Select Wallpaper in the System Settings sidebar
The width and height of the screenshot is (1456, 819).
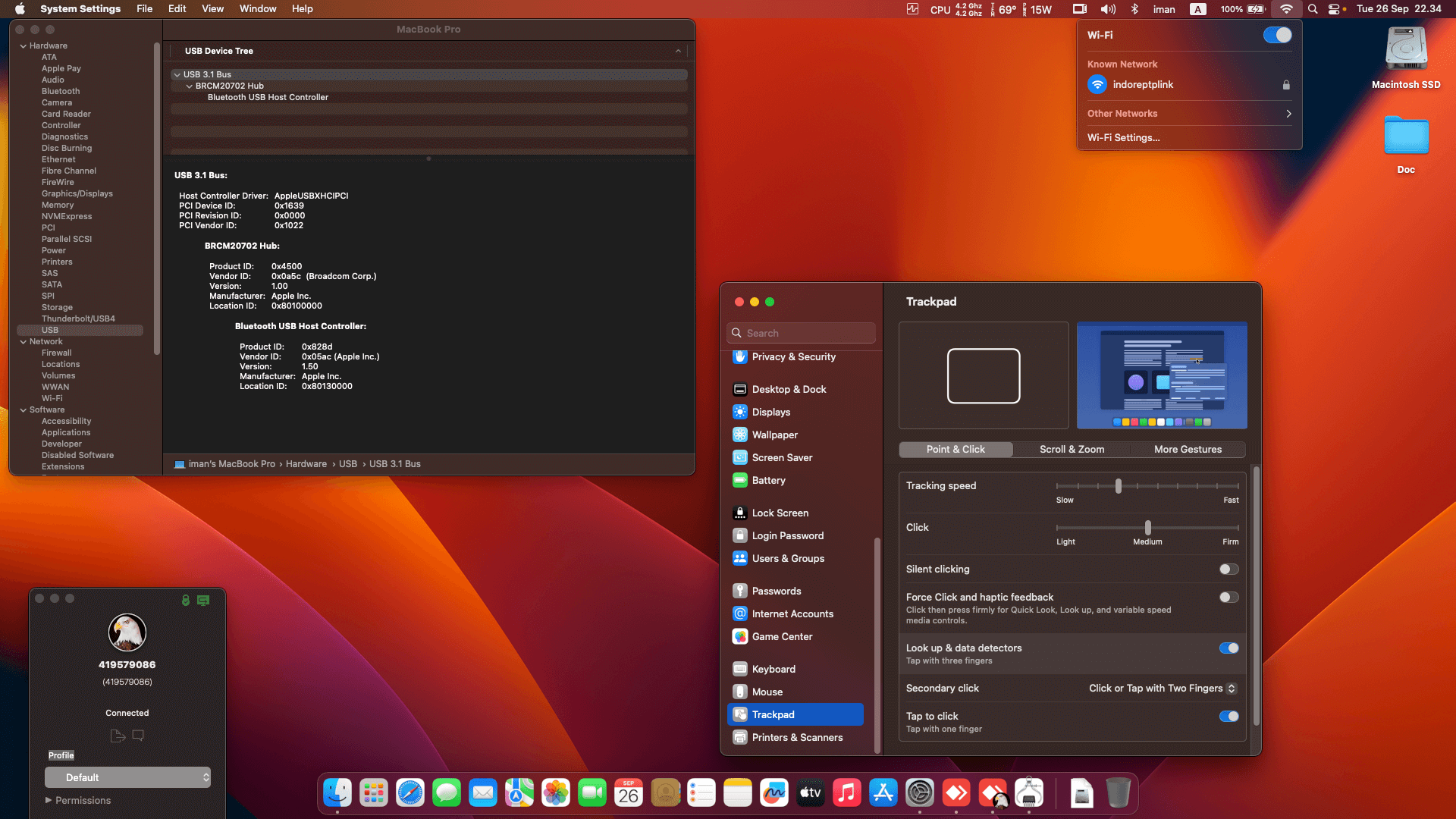click(774, 435)
